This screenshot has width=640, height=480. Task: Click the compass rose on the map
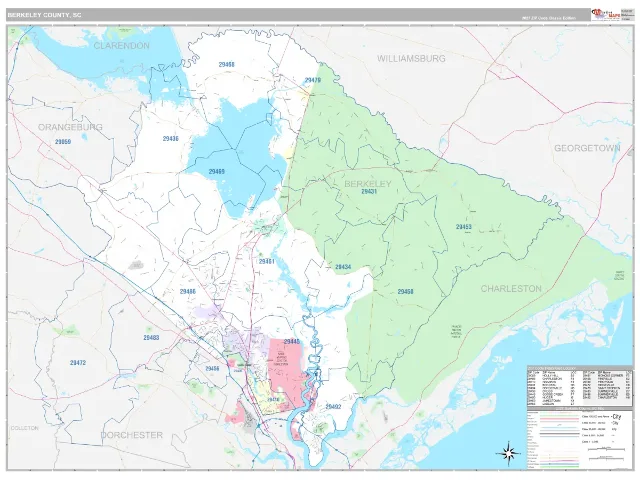[x=508, y=453]
